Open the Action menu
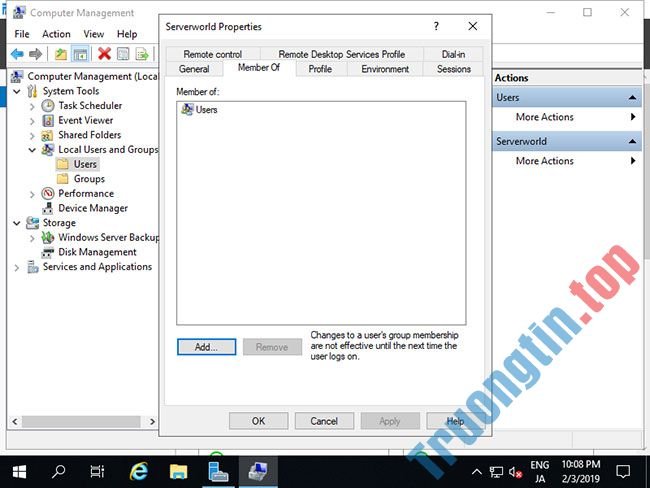This screenshot has width=650, height=488. coord(56,34)
